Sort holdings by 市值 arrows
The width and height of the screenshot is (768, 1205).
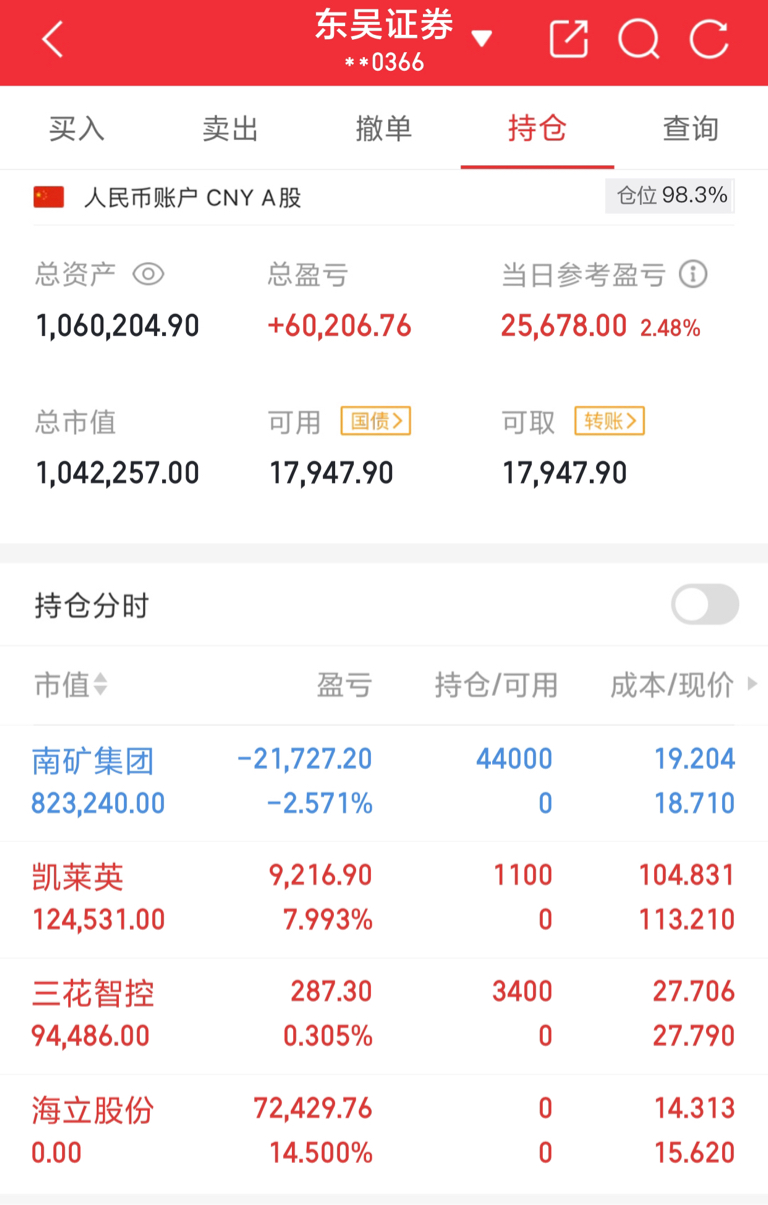(x=99, y=685)
